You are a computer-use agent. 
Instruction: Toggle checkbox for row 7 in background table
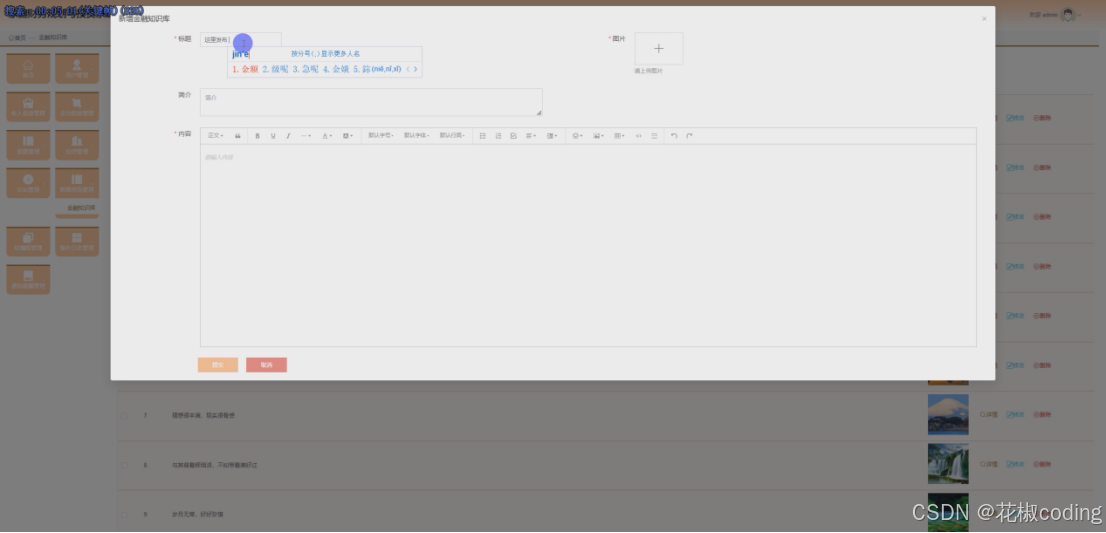click(124, 416)
